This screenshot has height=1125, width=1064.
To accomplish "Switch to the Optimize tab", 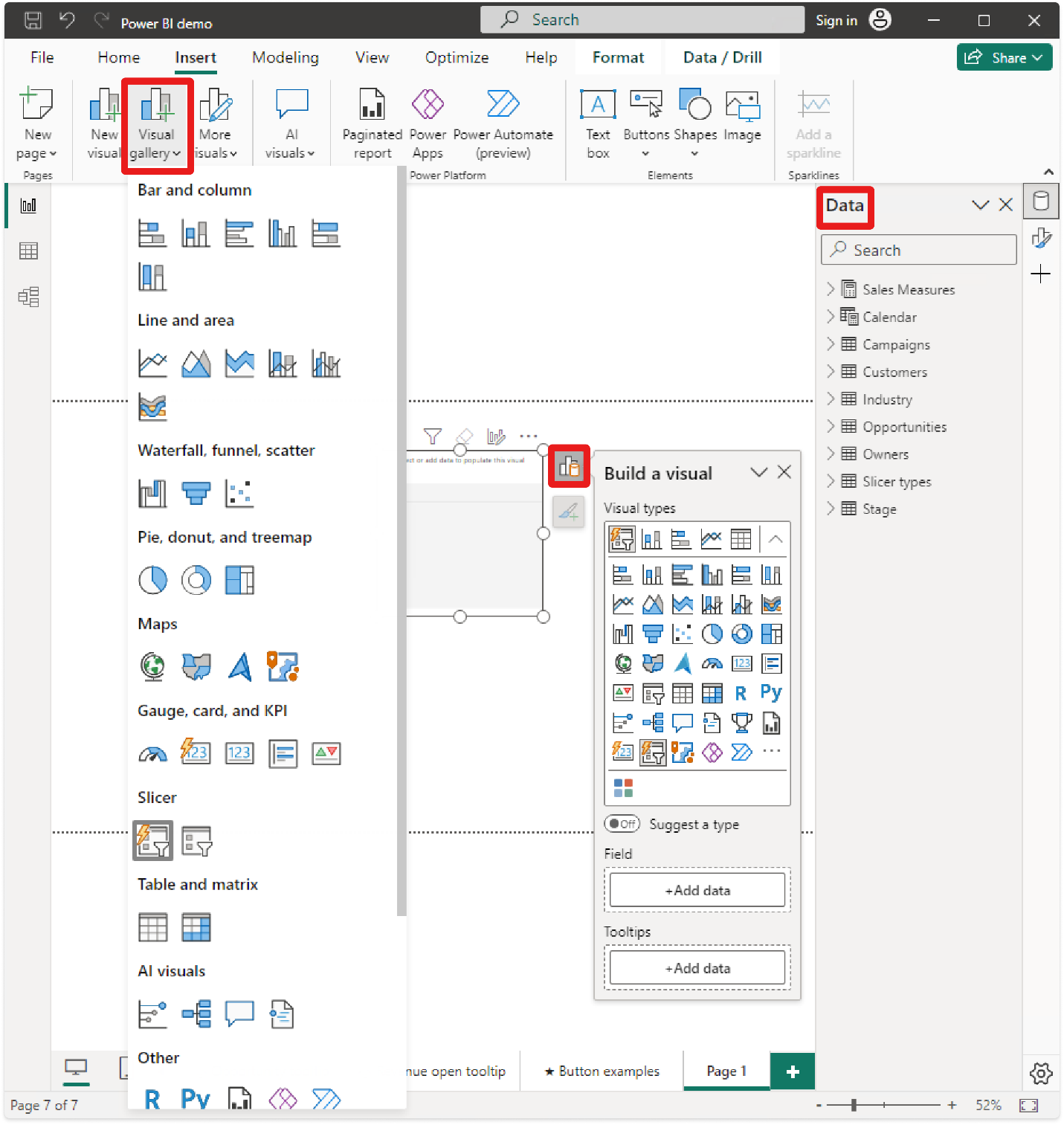I will 457,58.
